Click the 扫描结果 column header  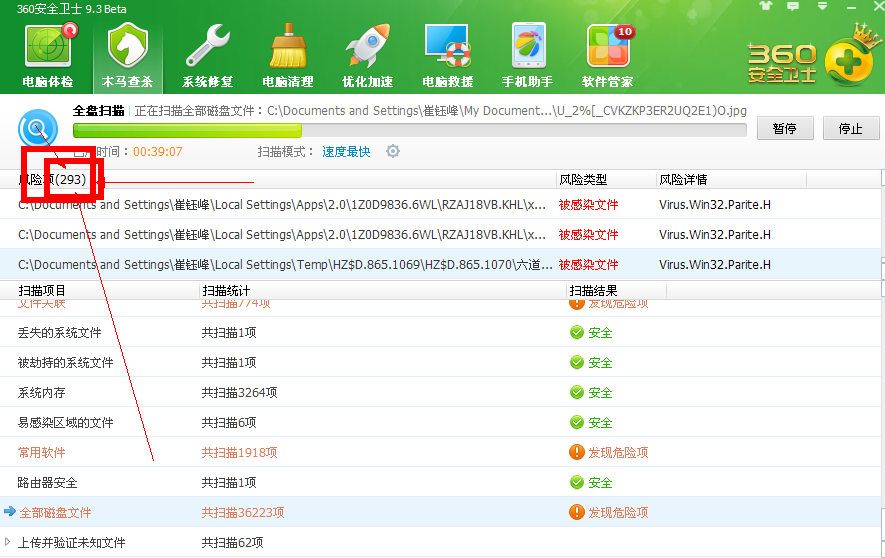pos(593,291)
